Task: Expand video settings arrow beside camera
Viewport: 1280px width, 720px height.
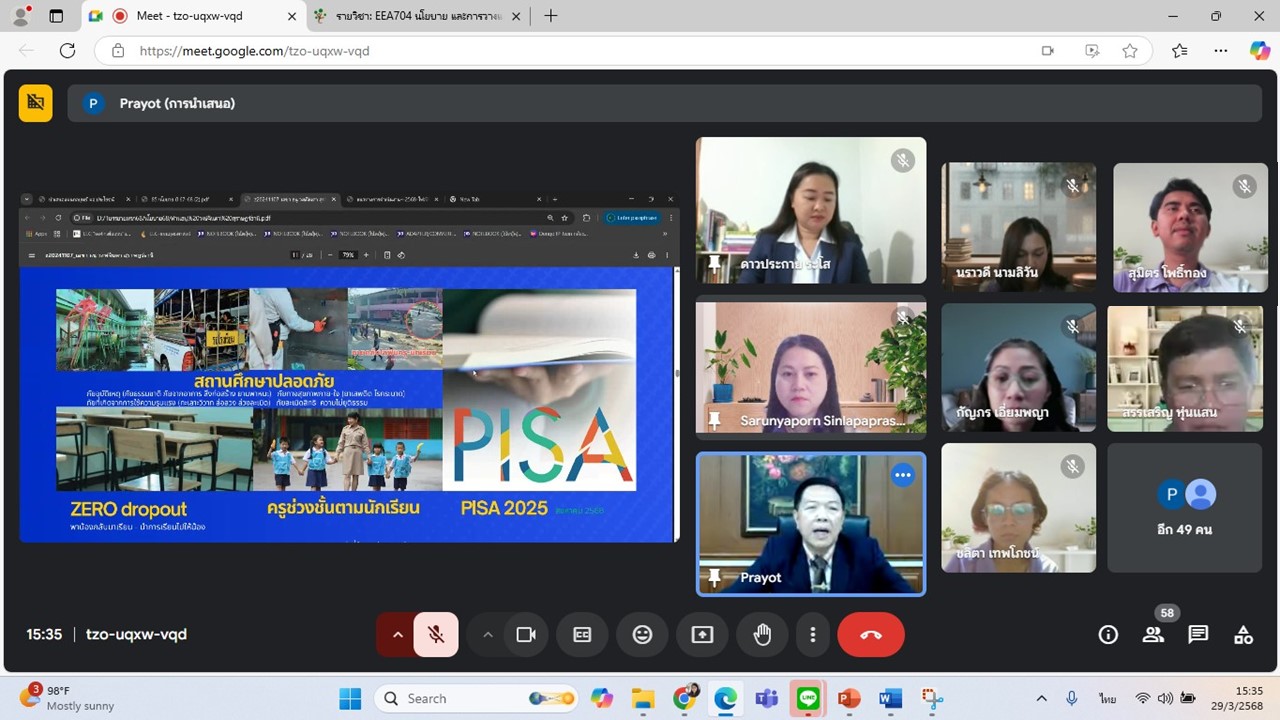Action: [x=488, y=634]
